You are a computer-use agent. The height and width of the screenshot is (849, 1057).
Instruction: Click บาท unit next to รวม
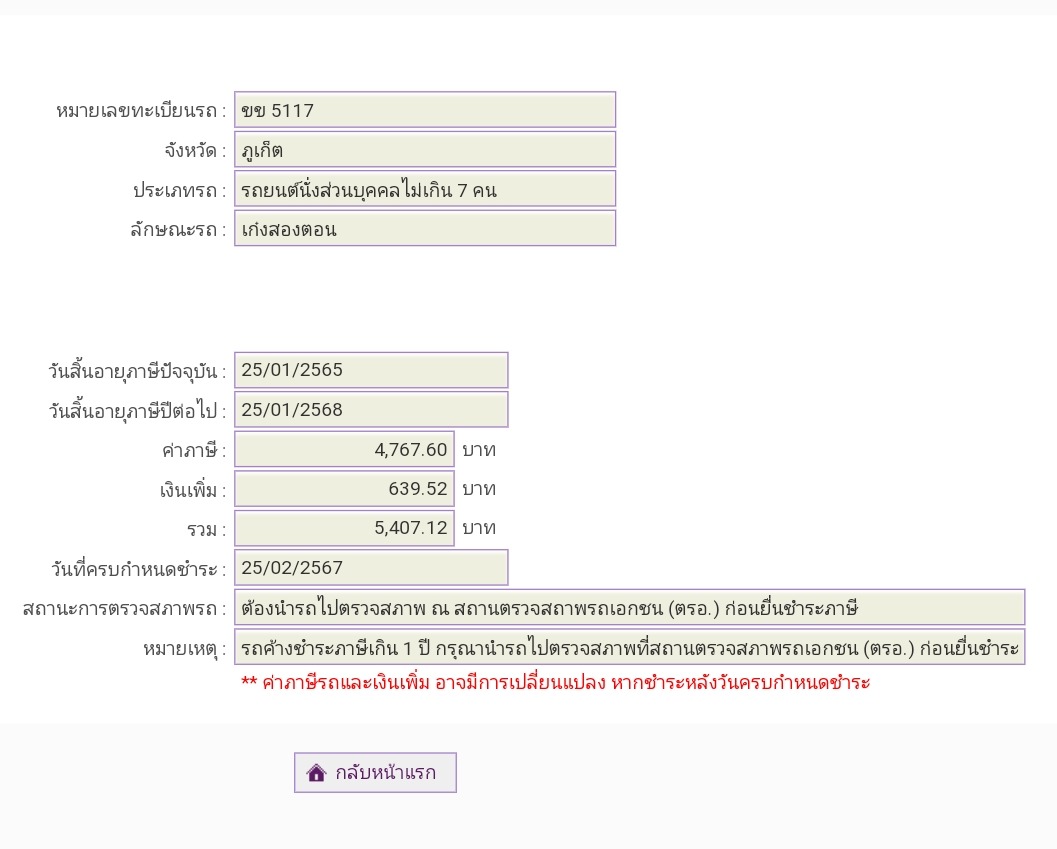[479, 528]
